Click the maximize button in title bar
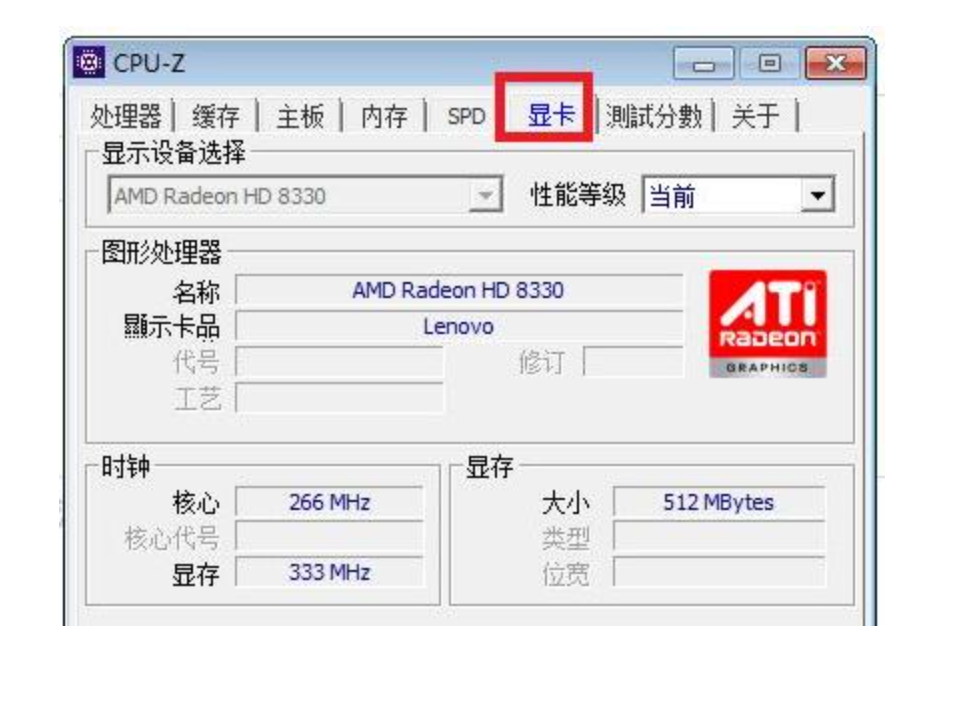This screenshot has width=980, height=701. tap(769, 66)
